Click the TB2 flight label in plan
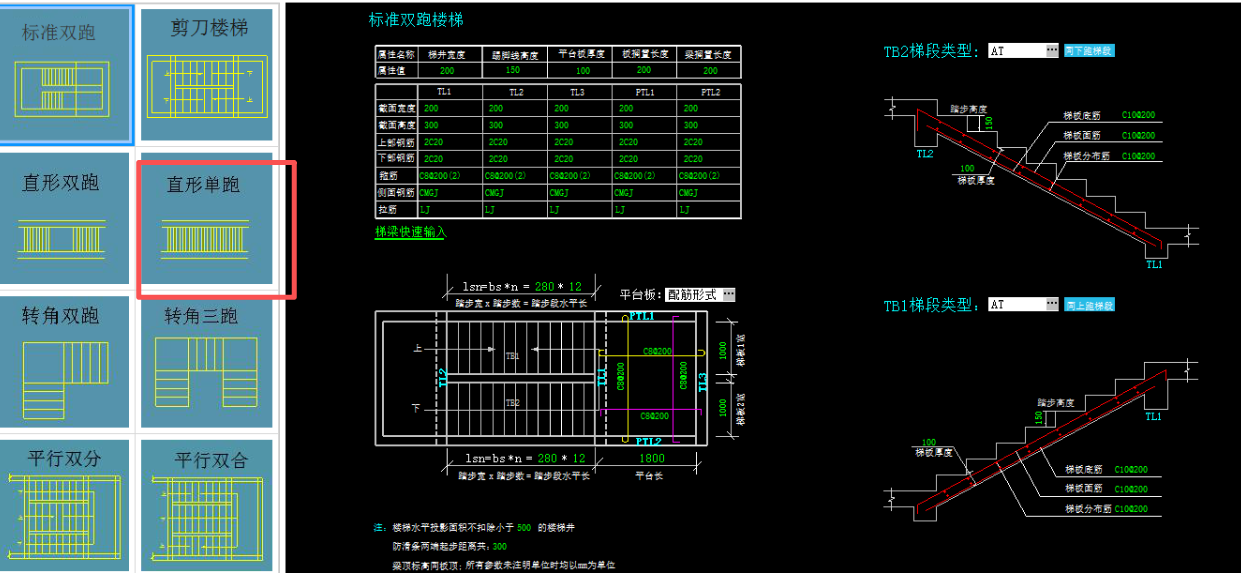Screen dimensions: 1241x573 click(x=512, y=402)
